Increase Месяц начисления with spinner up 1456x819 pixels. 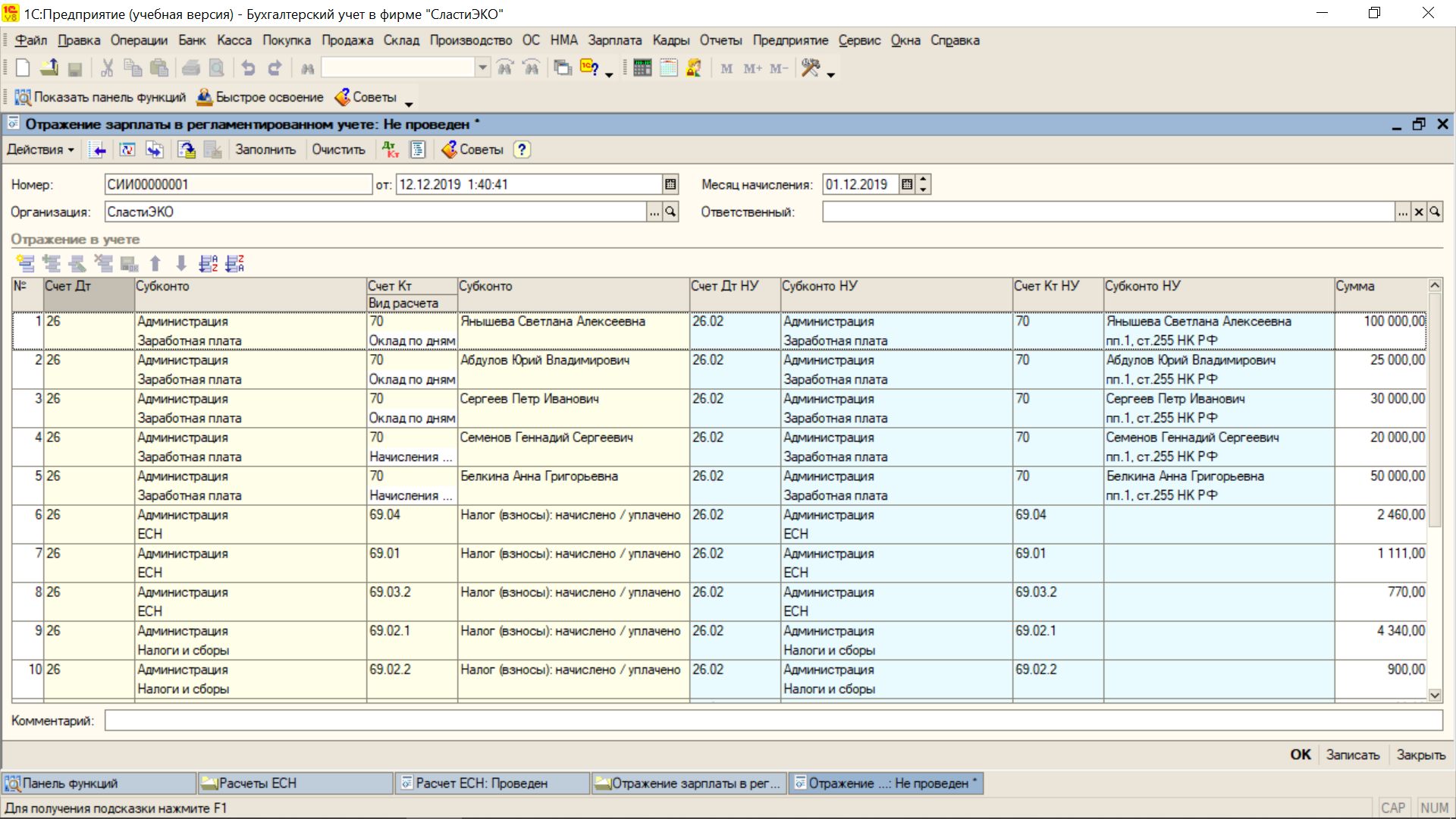[x=923, y=180]
